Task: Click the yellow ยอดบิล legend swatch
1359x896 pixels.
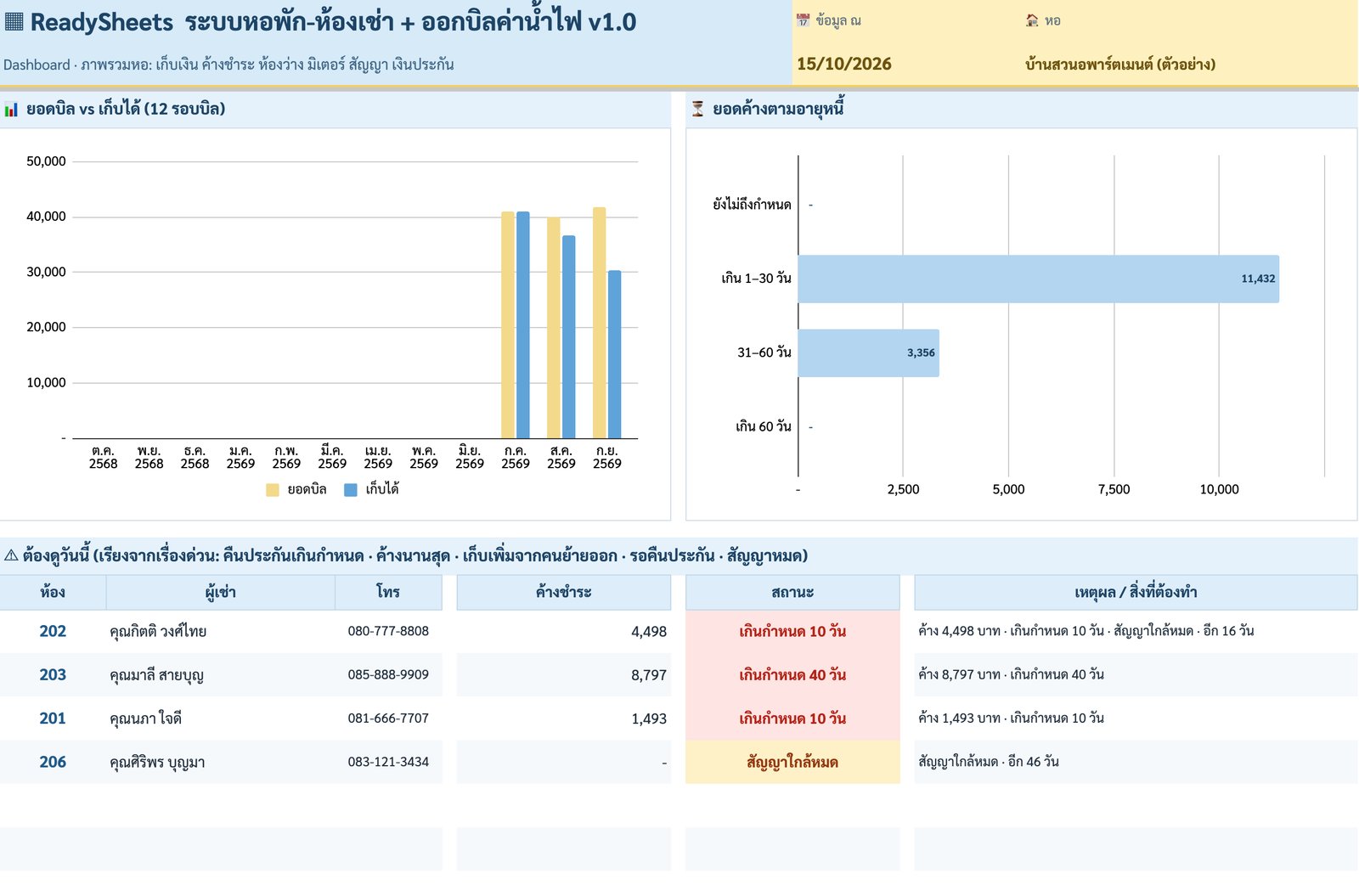Action: coord(273,489)
